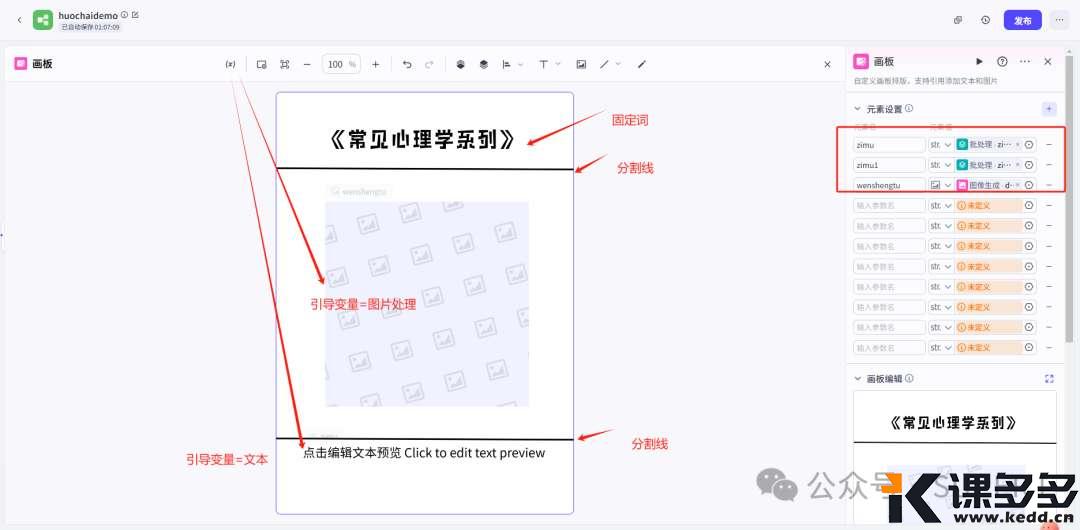The image size is (1080, 530).
Task: Open type dropdown in zimu1 row
Action: pos(940,165)
